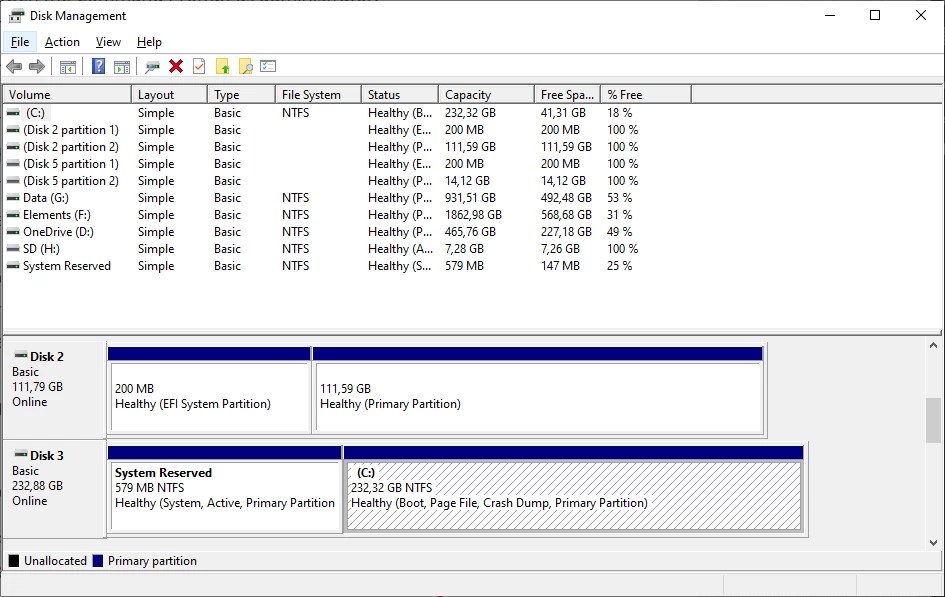Click the checklist settings toolbar icon
Screen dimensions: 945x597
pos(268,66)
